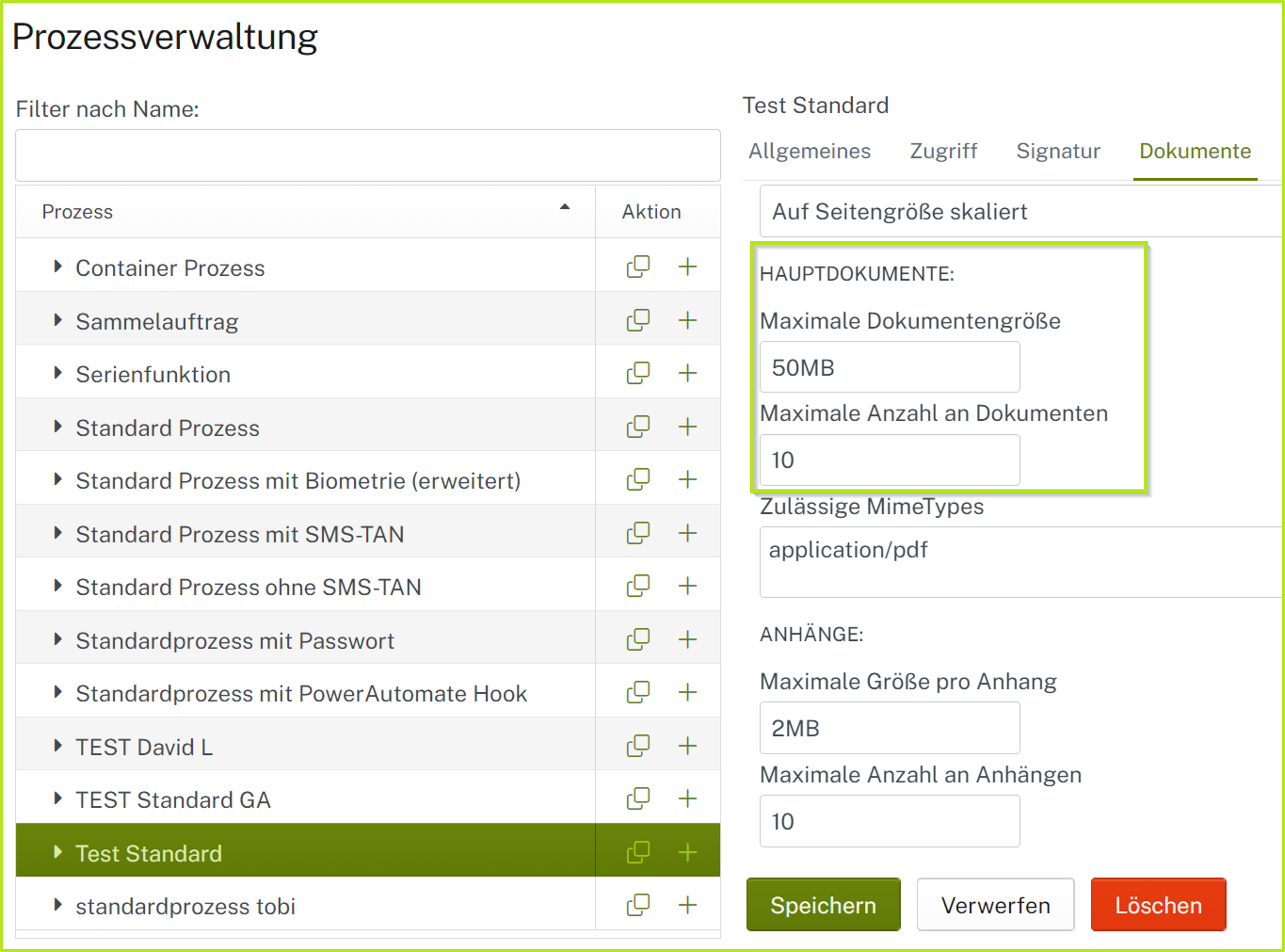
Task: Duplicate the Container Prozess entry
Action: [638, 266]
